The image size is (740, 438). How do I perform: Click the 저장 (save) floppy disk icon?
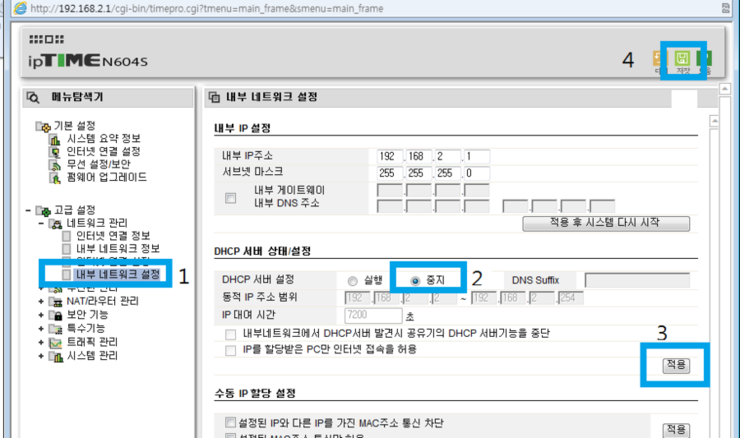click(681, 58)
